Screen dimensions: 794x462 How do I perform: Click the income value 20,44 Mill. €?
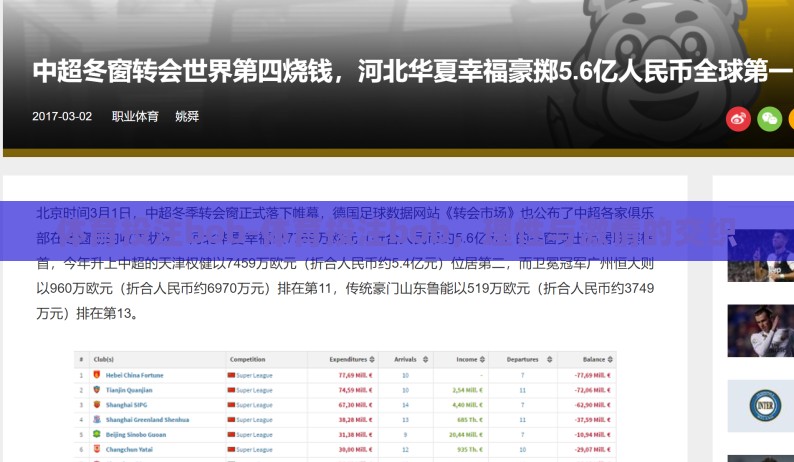pos(466,435)
